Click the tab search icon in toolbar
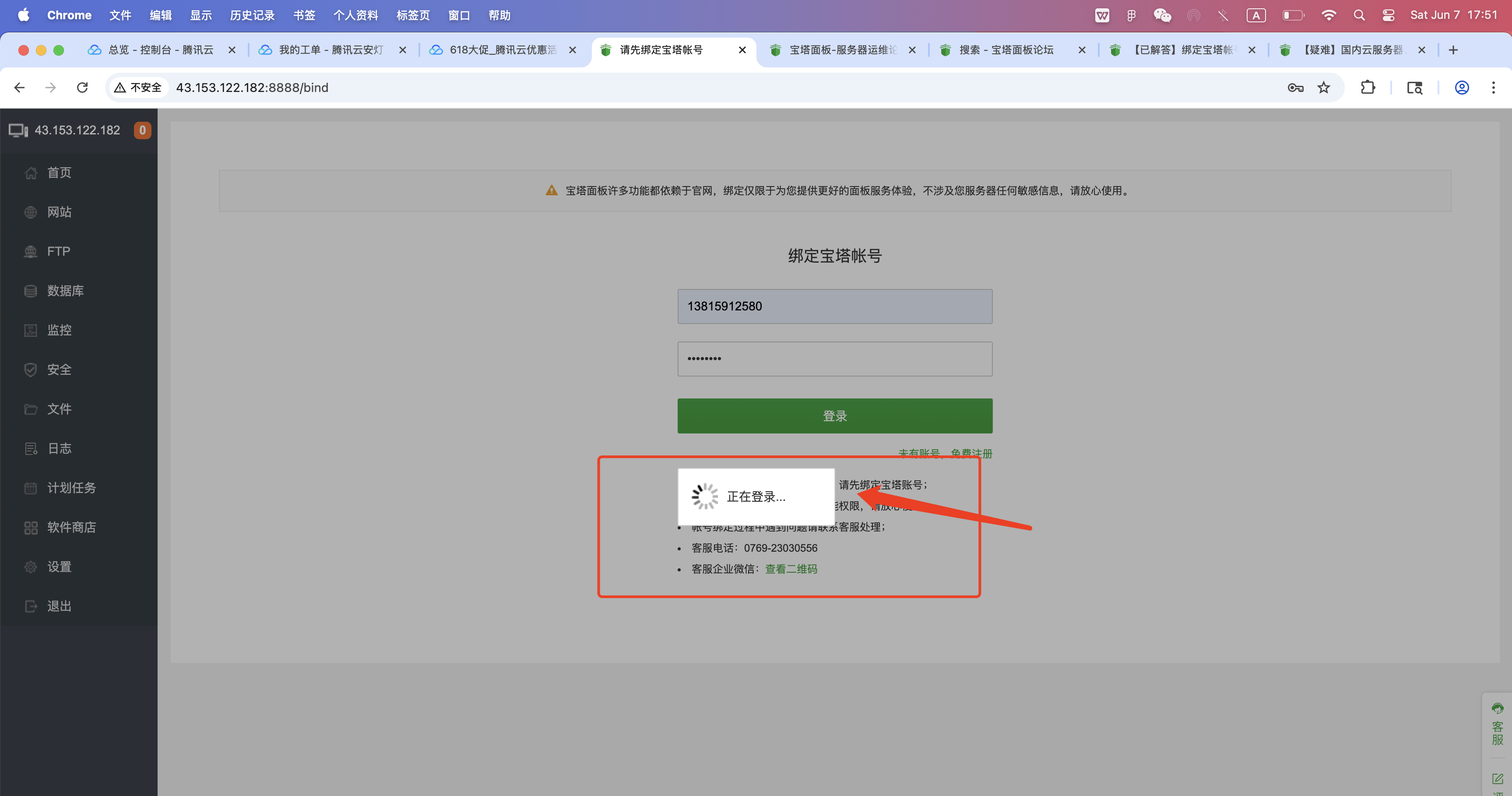Screen dimensions: 1512x796 click(x=1414, y=88)
